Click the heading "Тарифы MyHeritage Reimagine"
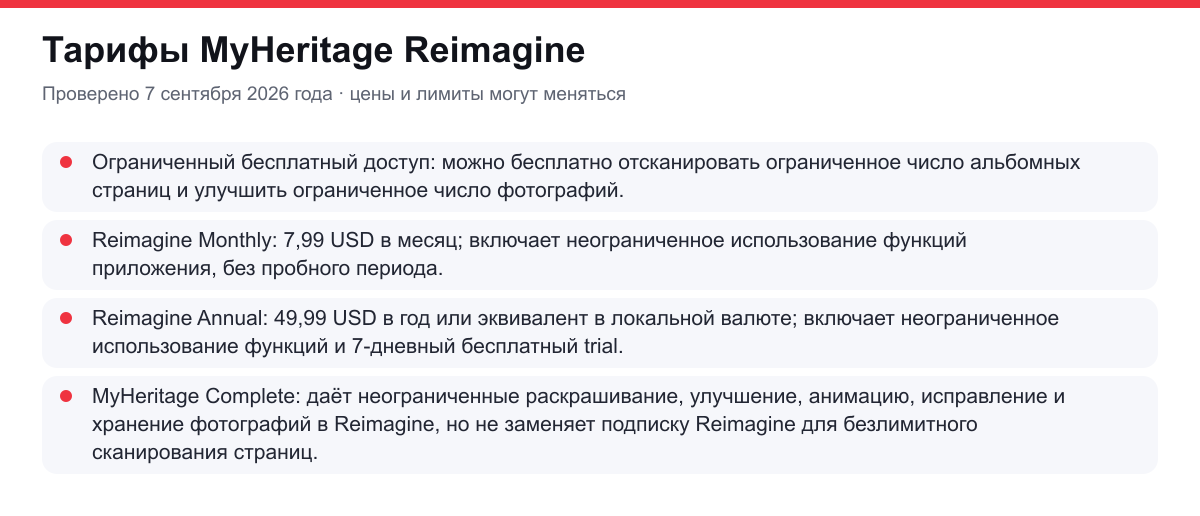The height and width of the screenshot is (516, 1200). (x=313, y=50)
